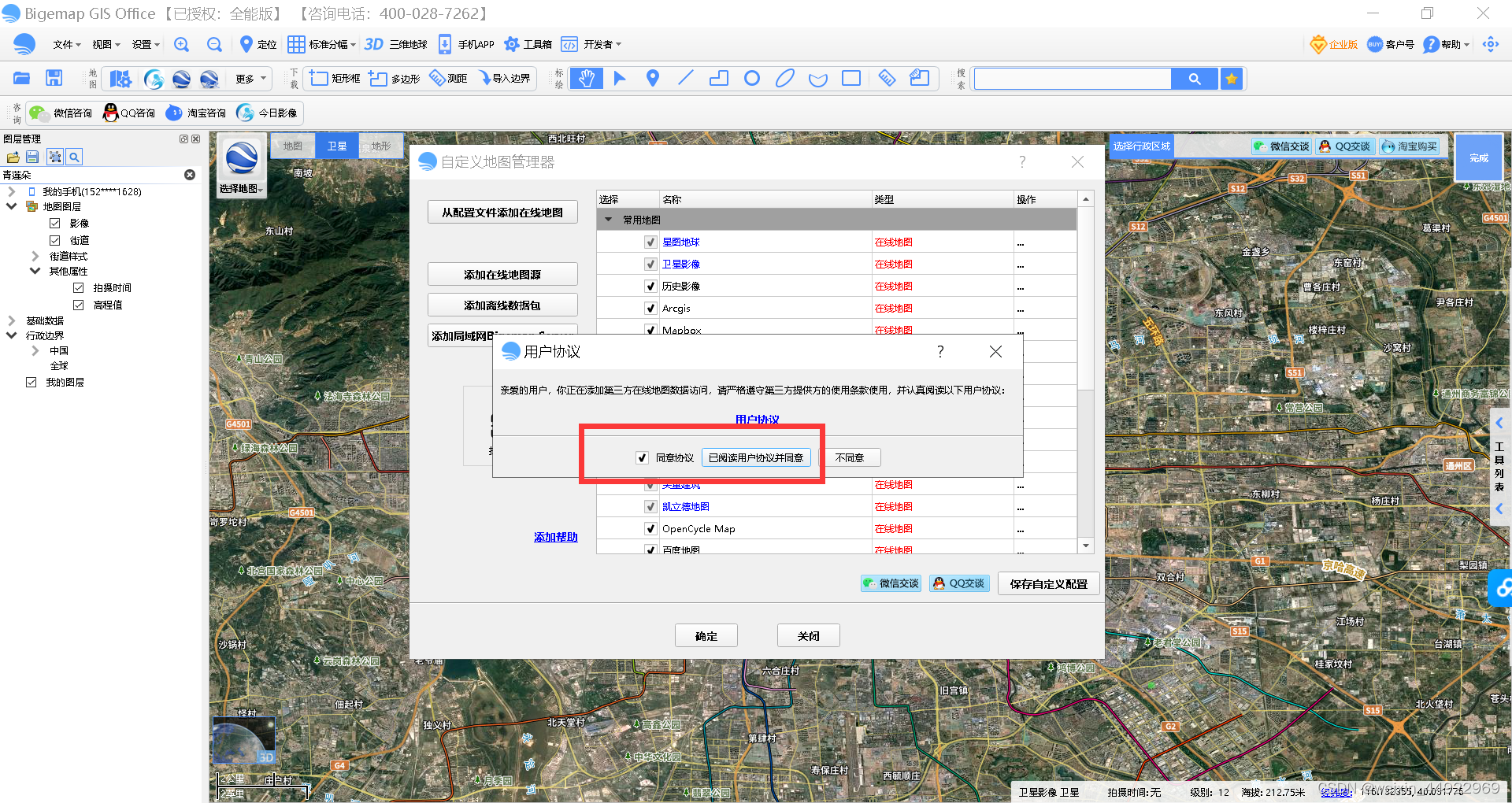Click the 不同意 button

tap(850, 458)
